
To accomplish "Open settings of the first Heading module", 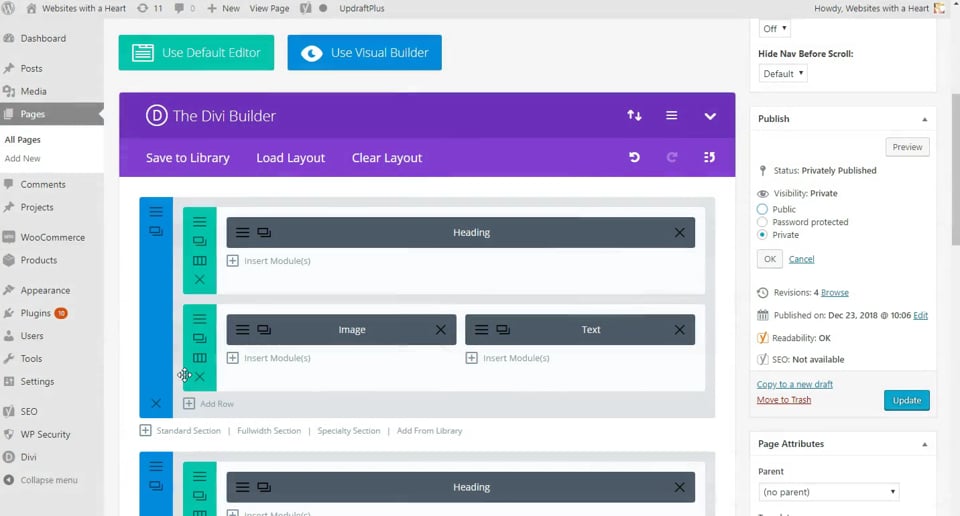I will pos(242,233).
